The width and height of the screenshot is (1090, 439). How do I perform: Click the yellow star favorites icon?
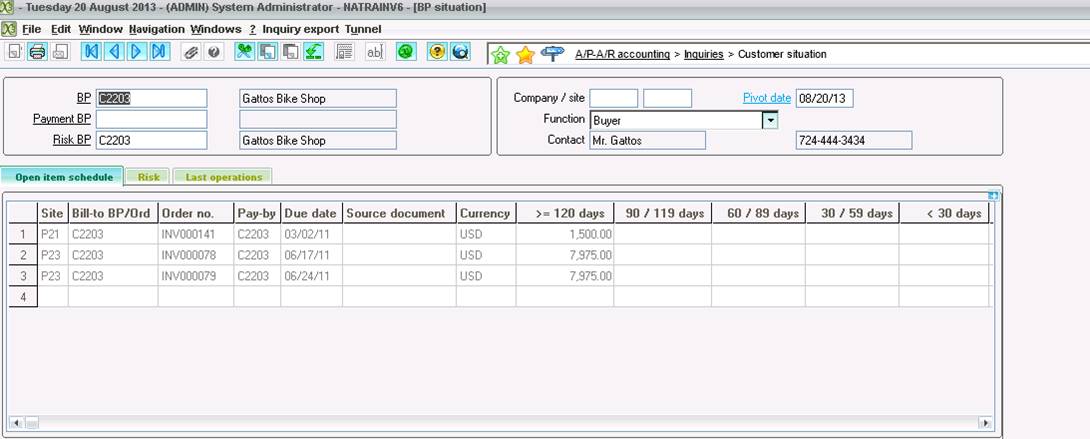tap(525, 54)
